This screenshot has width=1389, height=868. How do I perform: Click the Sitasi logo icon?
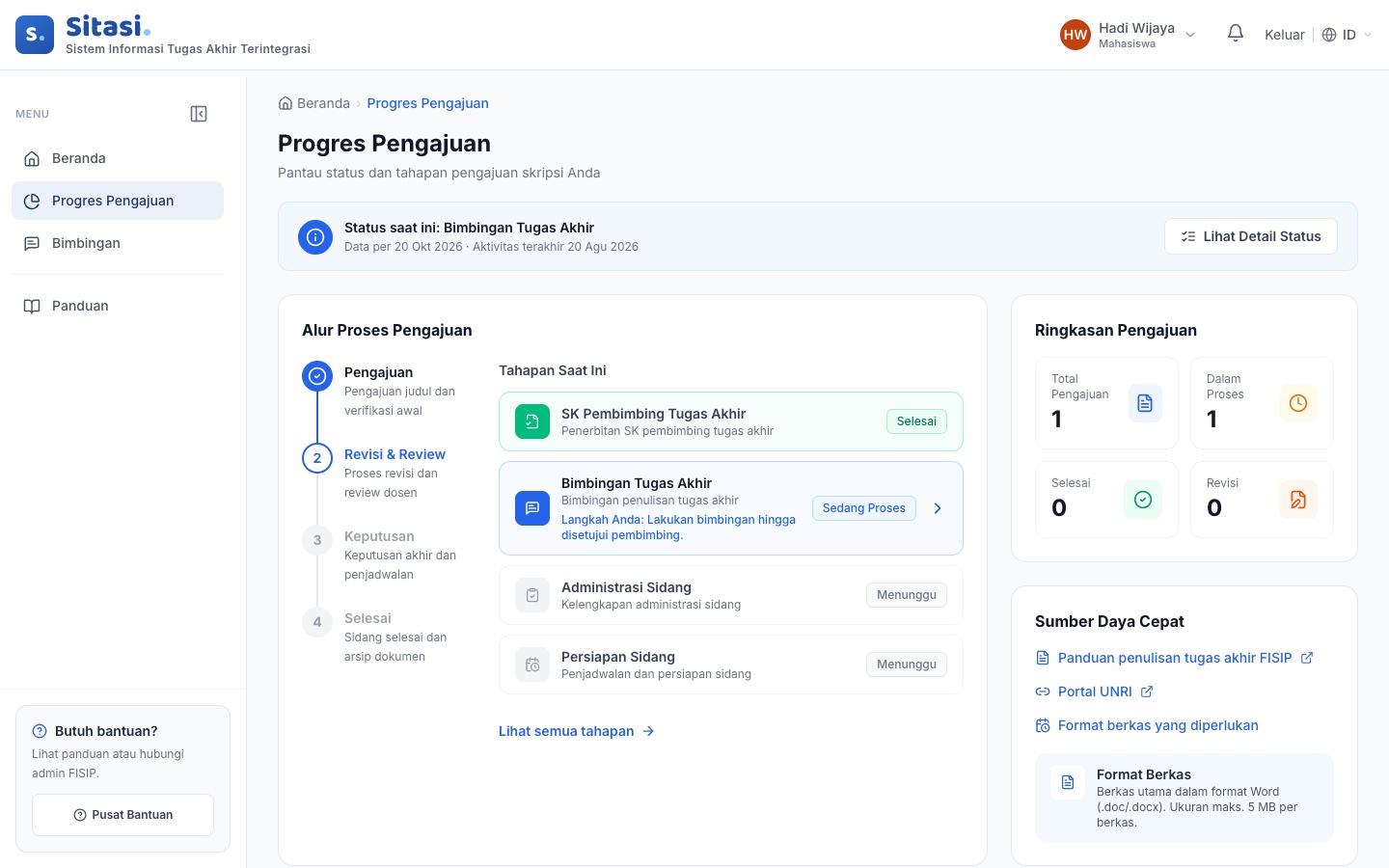(35, 35)
